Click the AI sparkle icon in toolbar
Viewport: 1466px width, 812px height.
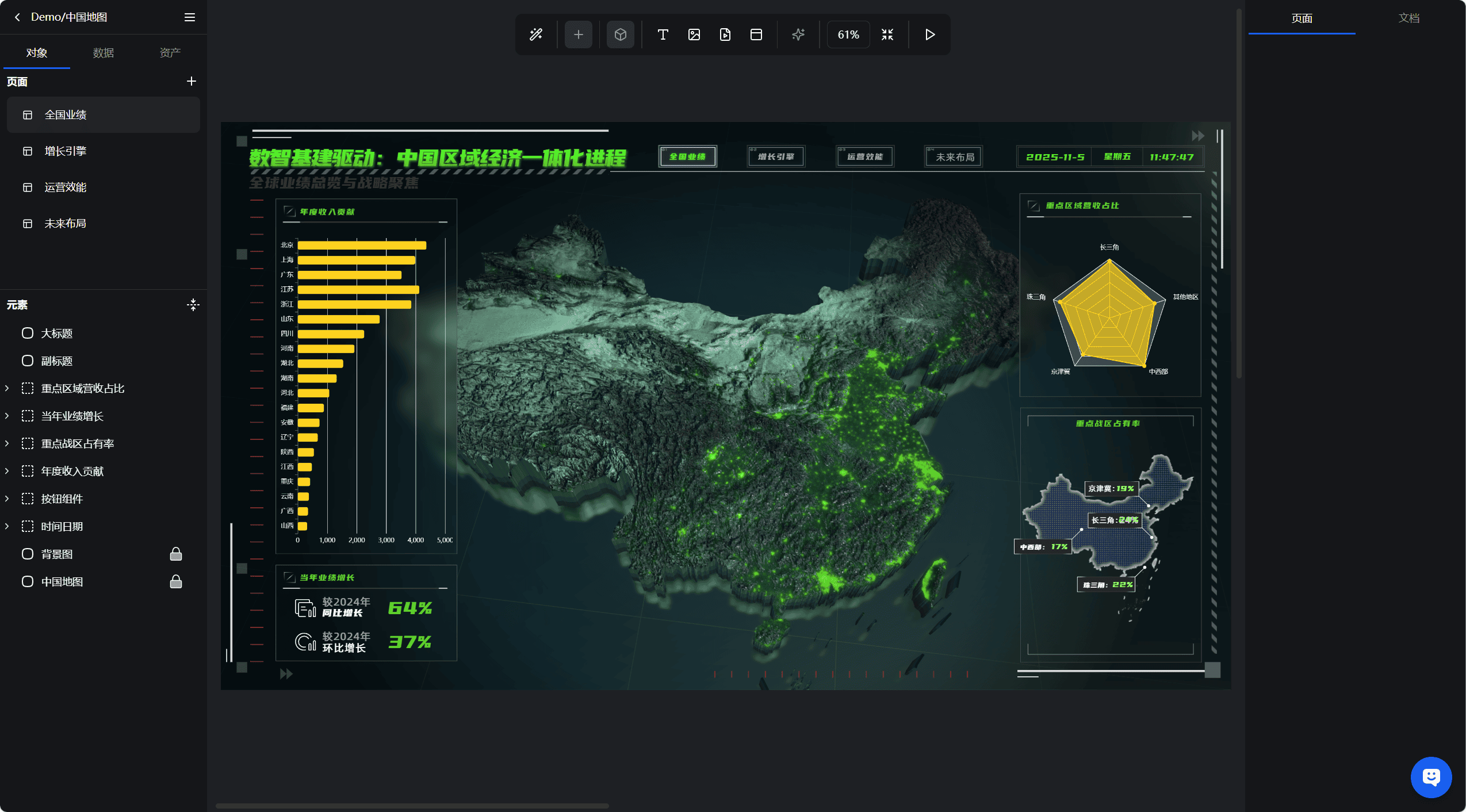(x=798, y=35)
